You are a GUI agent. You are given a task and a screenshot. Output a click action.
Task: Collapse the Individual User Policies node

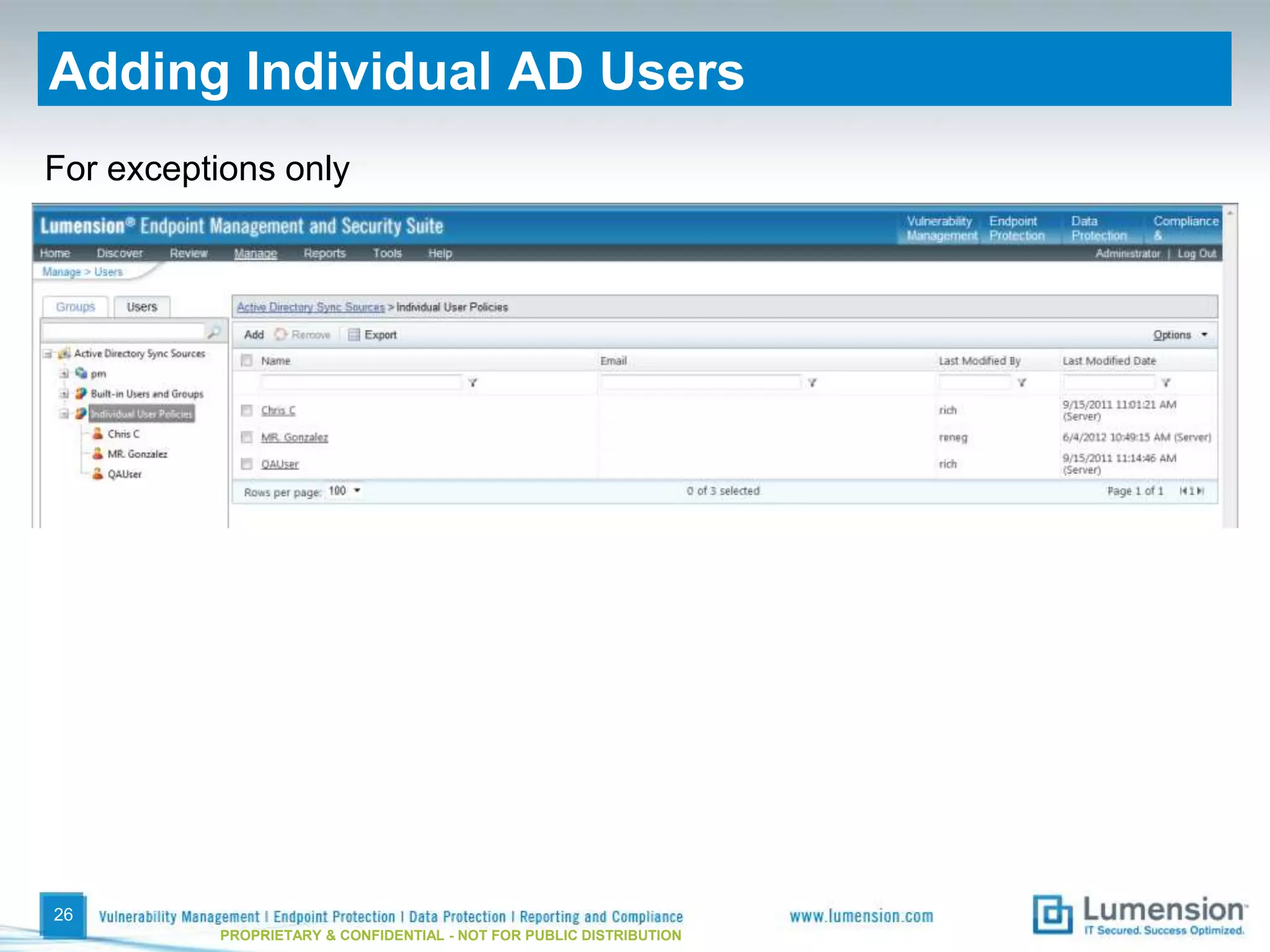64,413
